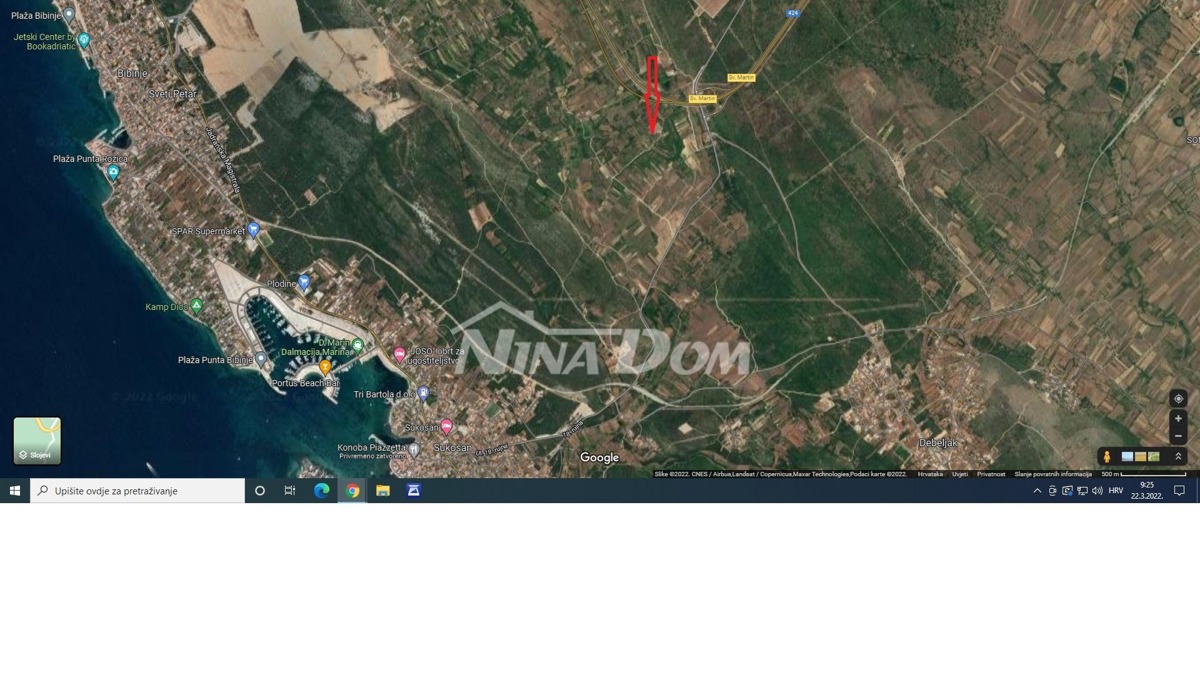Open the Windows Start menu
The height and width of the screenshot is (675, 1200).
(15, 491)
